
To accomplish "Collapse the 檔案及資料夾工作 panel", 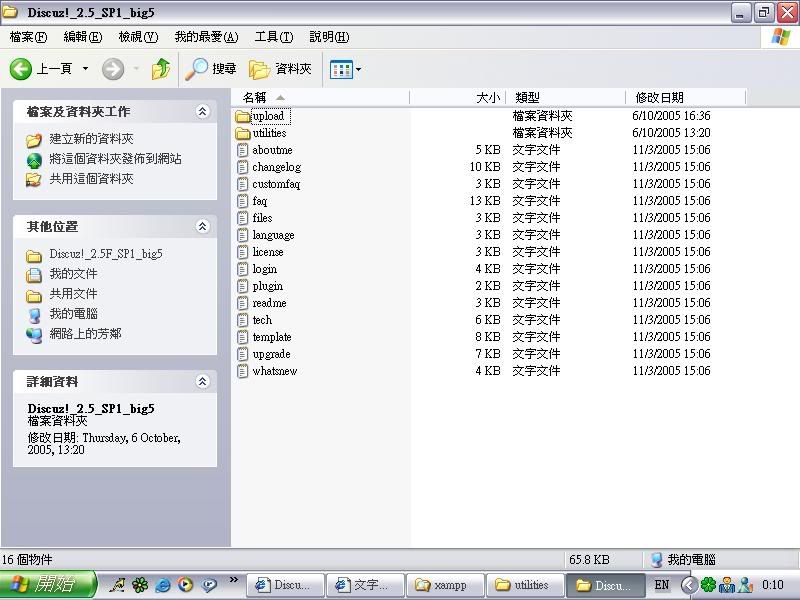I will click(203, 112).
